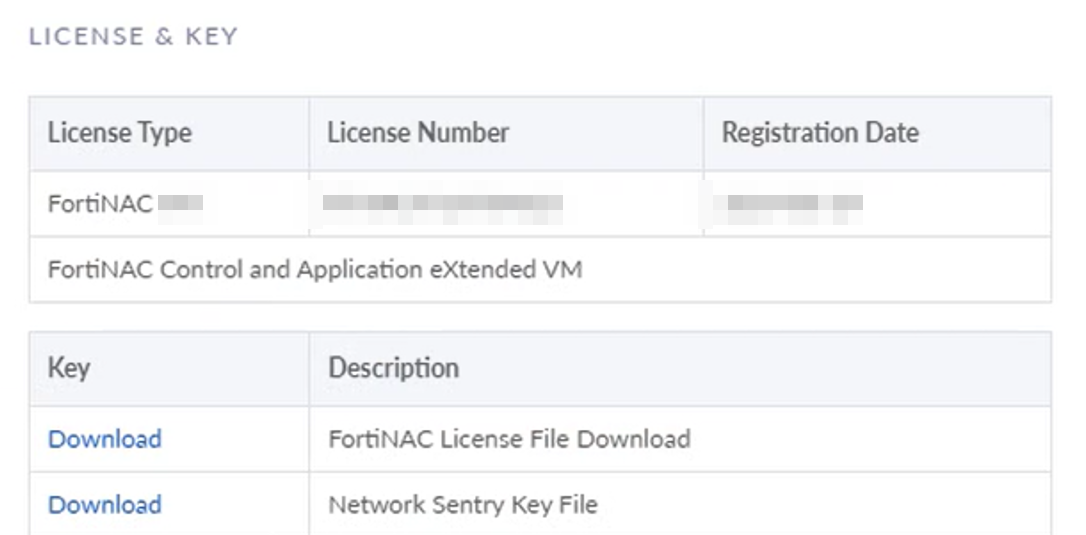The width and height of the screenshot is (1086, 535).
Task: Click the FortiNAC Control and Application row
Action: click(x=315, y=270)
